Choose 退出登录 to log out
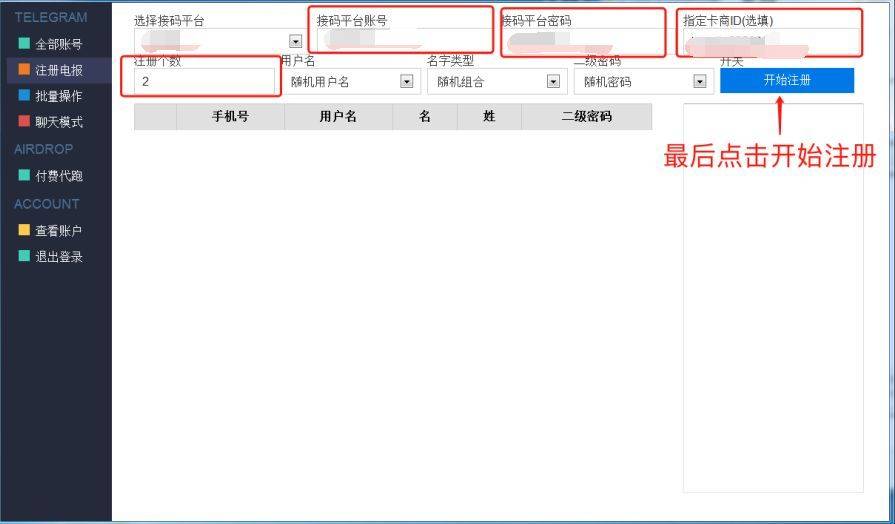 point(59,256)
